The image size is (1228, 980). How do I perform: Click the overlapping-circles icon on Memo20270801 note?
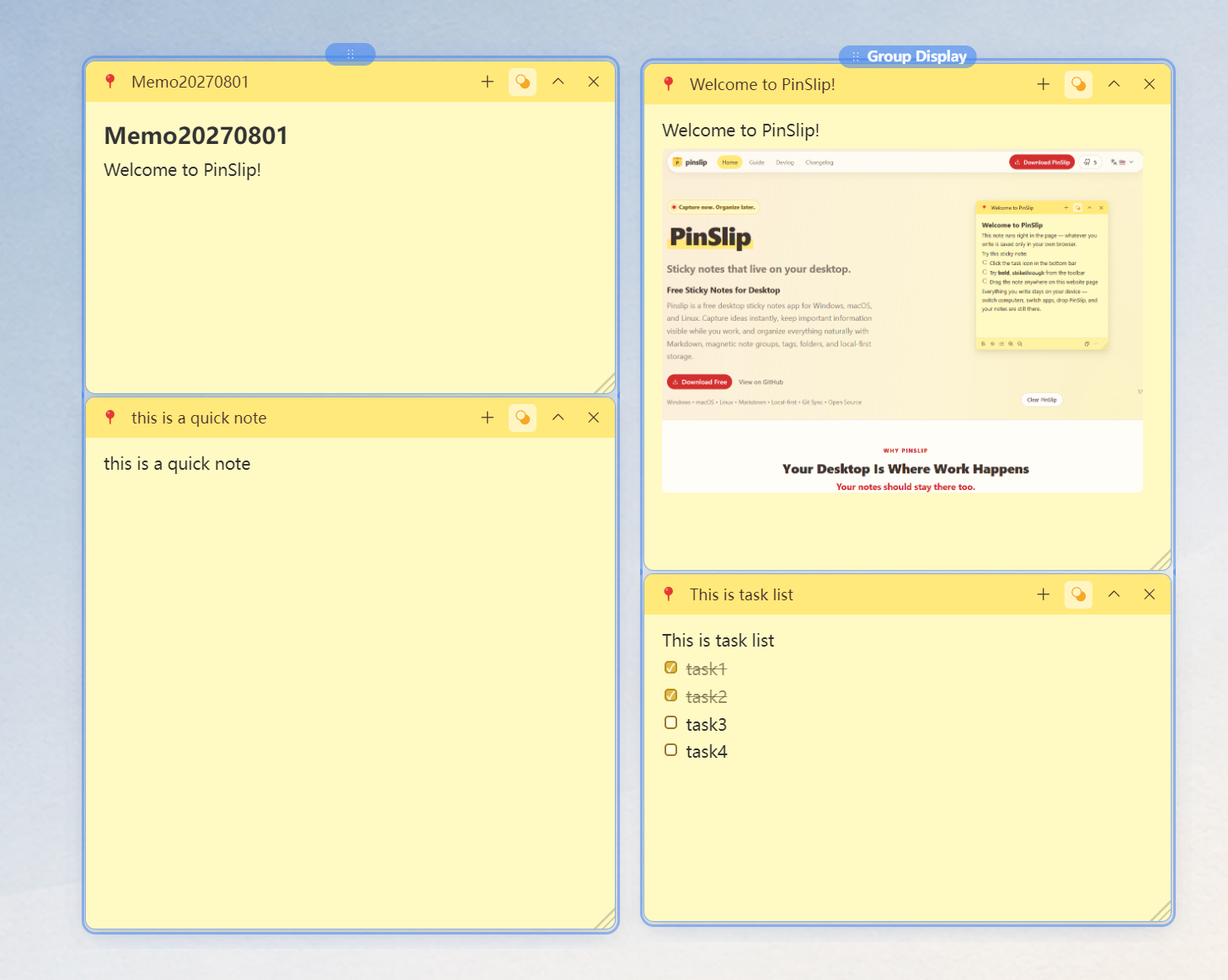coord(523,82)
